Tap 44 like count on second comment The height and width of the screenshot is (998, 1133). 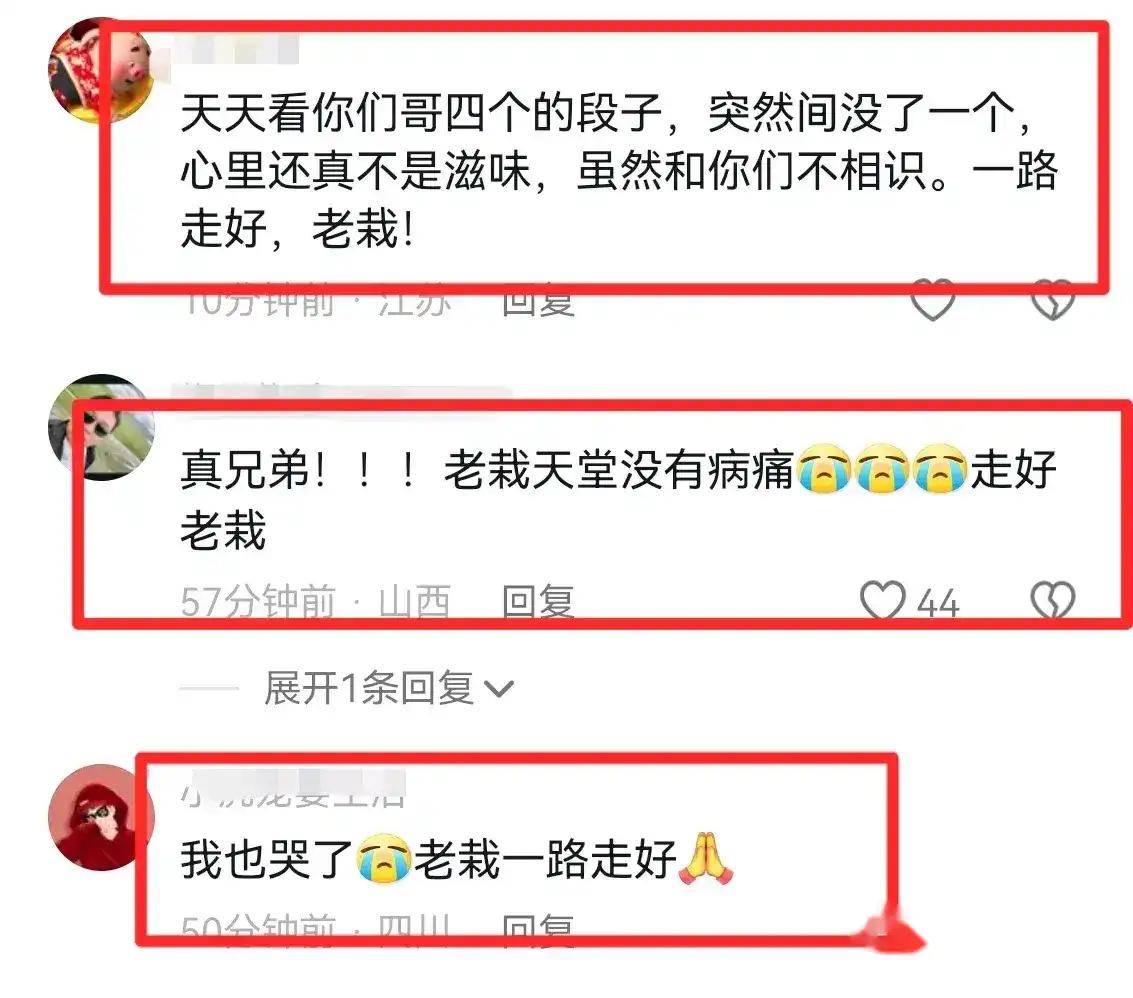tap(938, 603)
